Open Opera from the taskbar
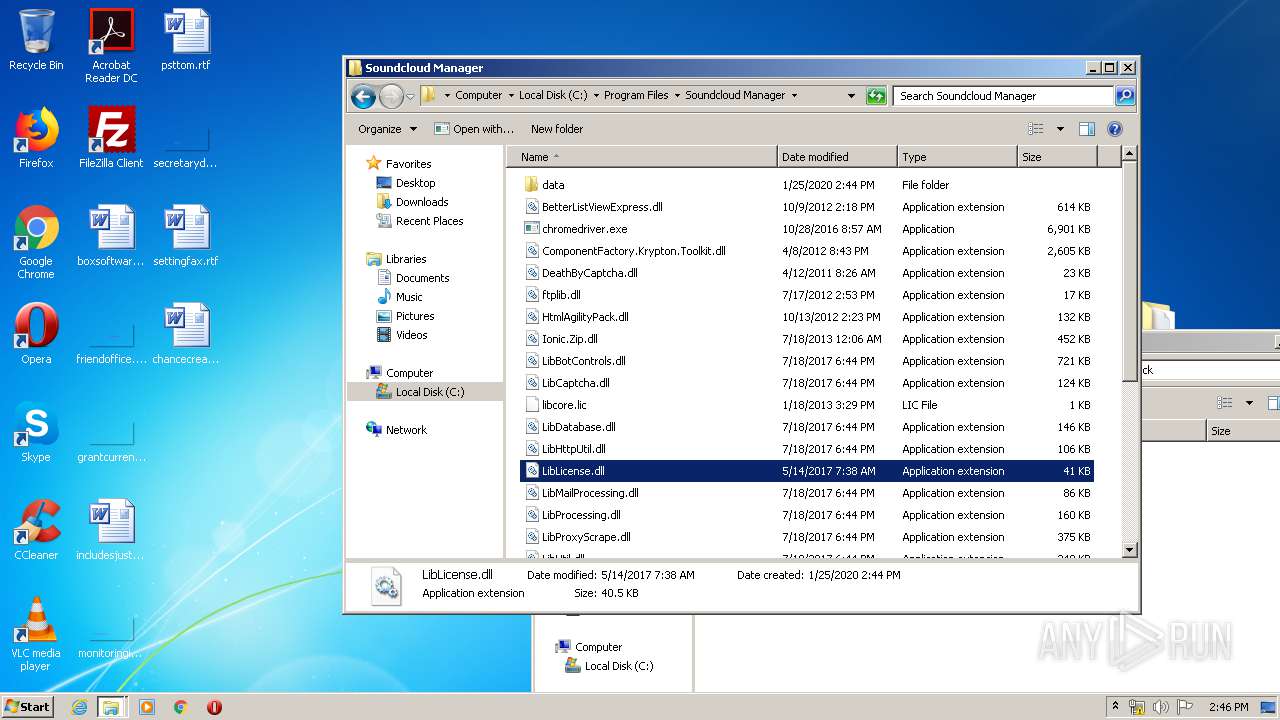 (x=214, y=707)
